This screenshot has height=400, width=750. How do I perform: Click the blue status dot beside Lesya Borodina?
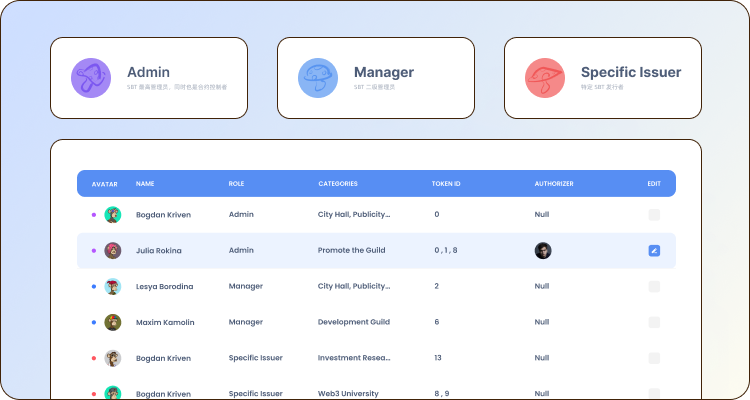pyautogui.click(x=94, y=287)
